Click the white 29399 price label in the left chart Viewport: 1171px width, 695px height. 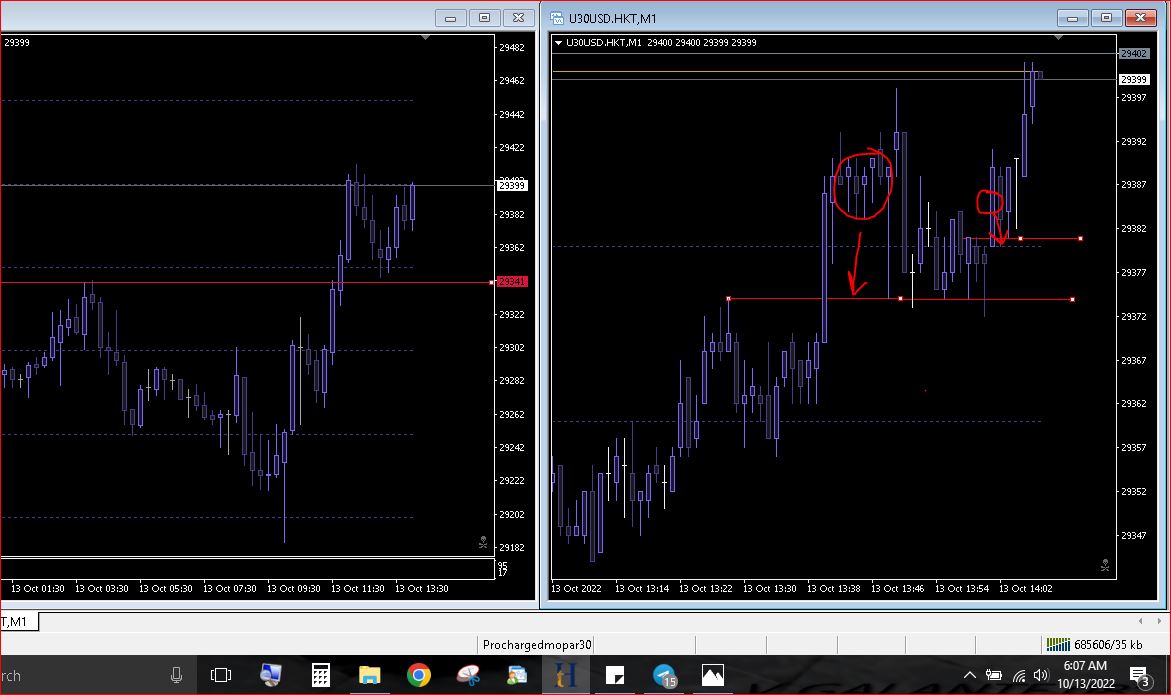tap(512, 185)
